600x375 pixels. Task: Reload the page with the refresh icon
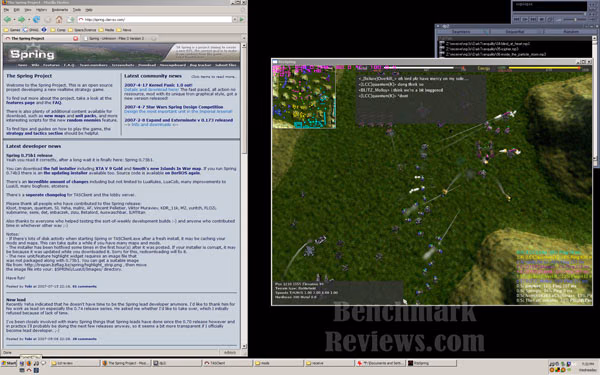tap(37, 19)
